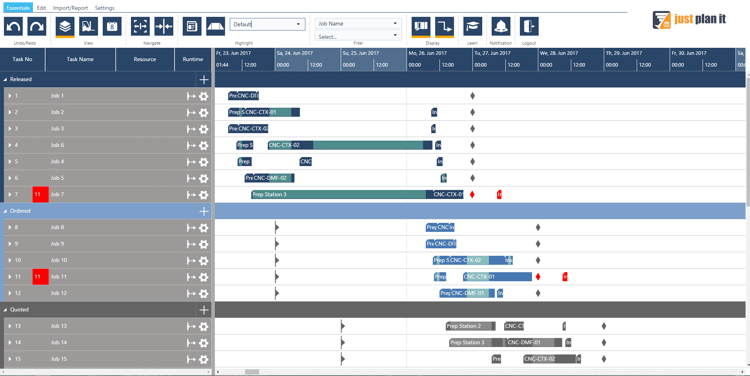
Task: Open the Learn graduation cap icon
Action: click(473, 26)
